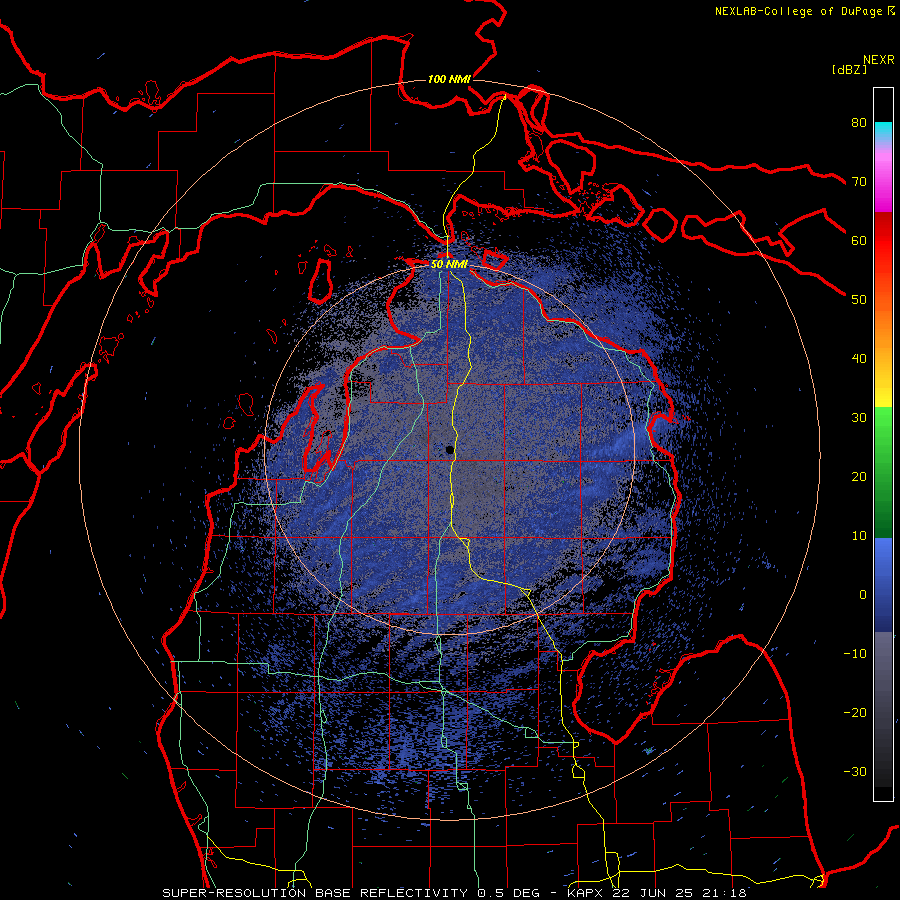Pick the gray -10 dBZ color bar segment
Viewport: 900px width, 900px height.
click(883, 654)
